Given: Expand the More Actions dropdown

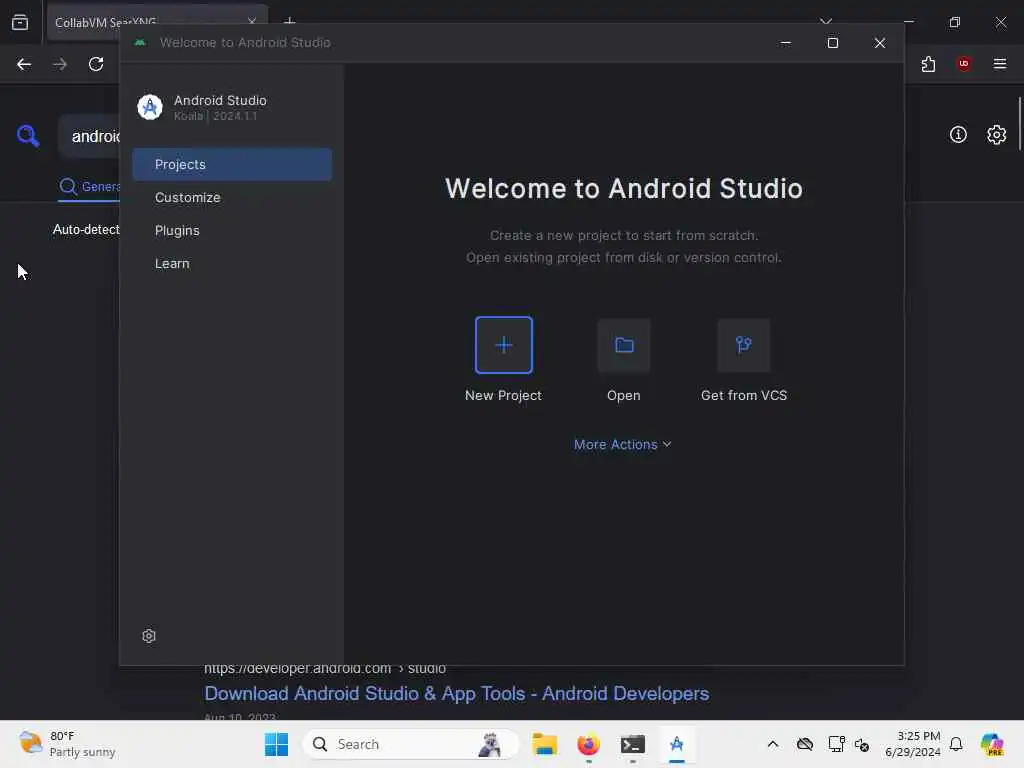Looking at the screenshot, I should [622, 445].
